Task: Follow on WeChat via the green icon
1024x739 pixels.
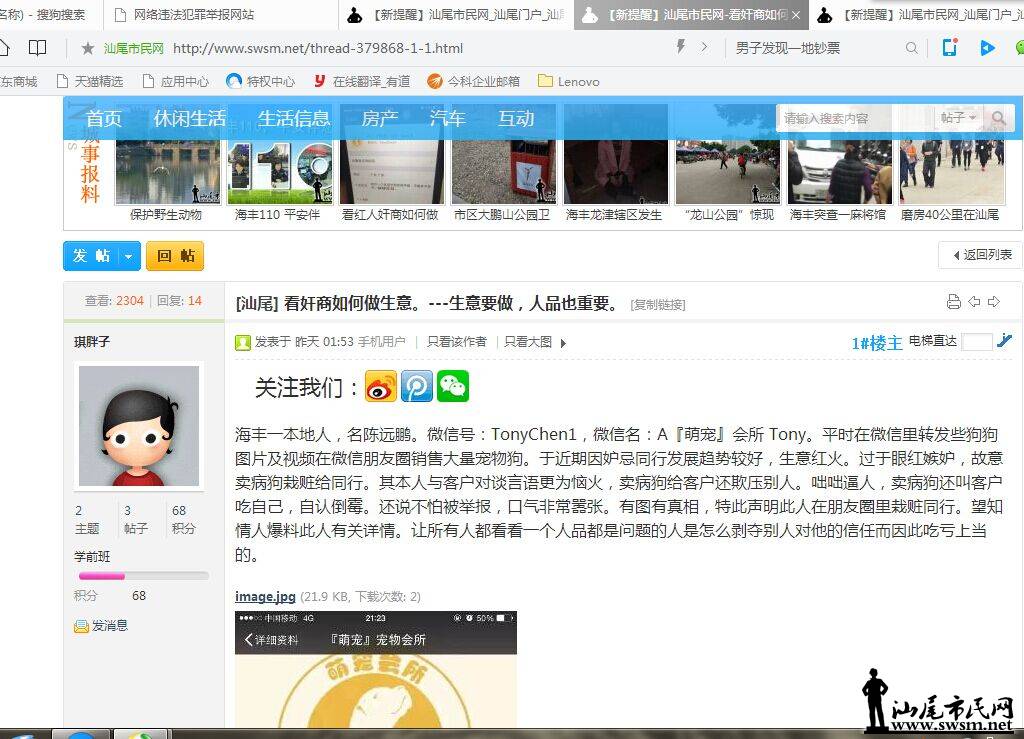Action: click(453, 386)
